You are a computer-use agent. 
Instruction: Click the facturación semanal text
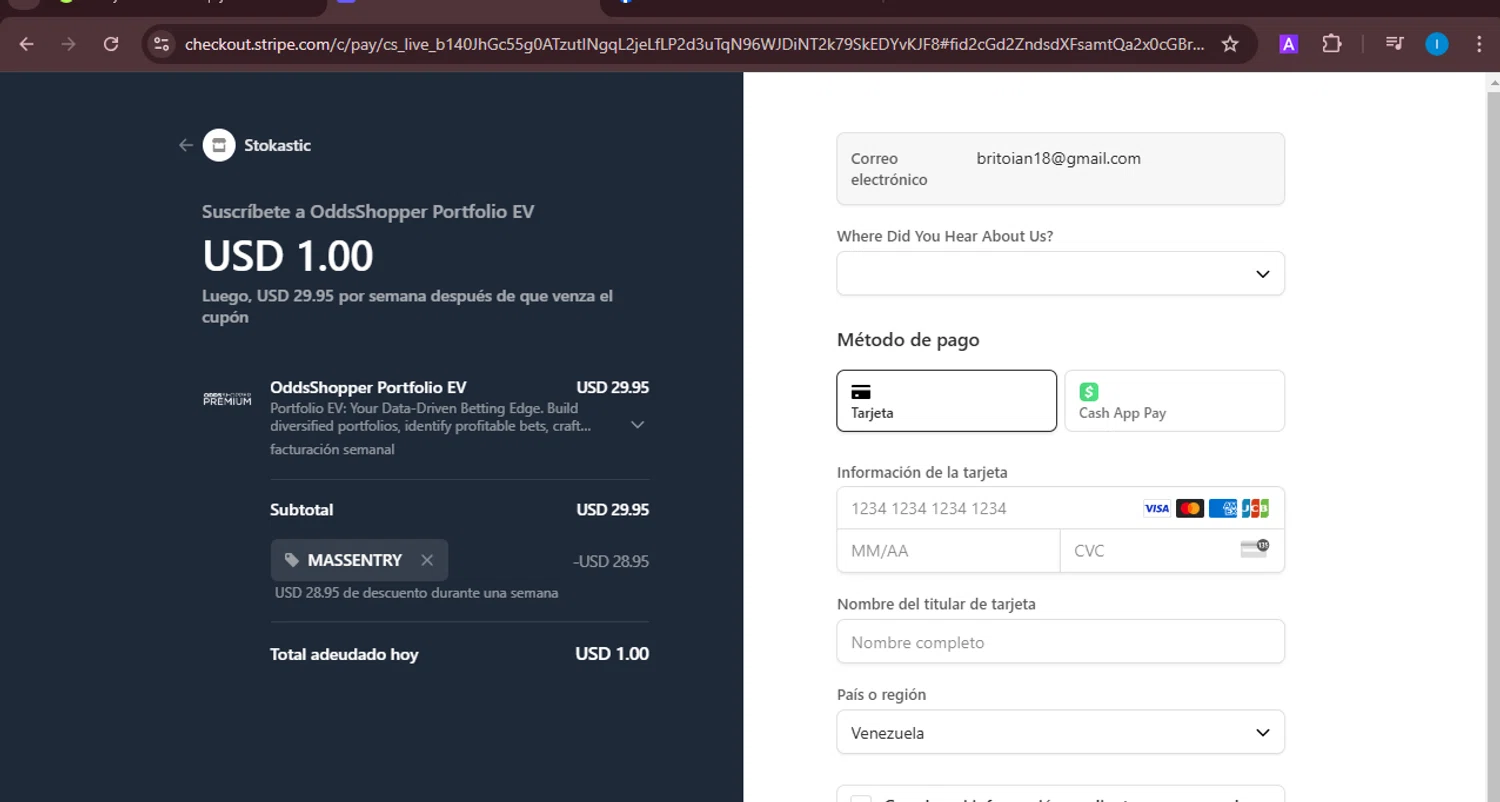point(332,449)
